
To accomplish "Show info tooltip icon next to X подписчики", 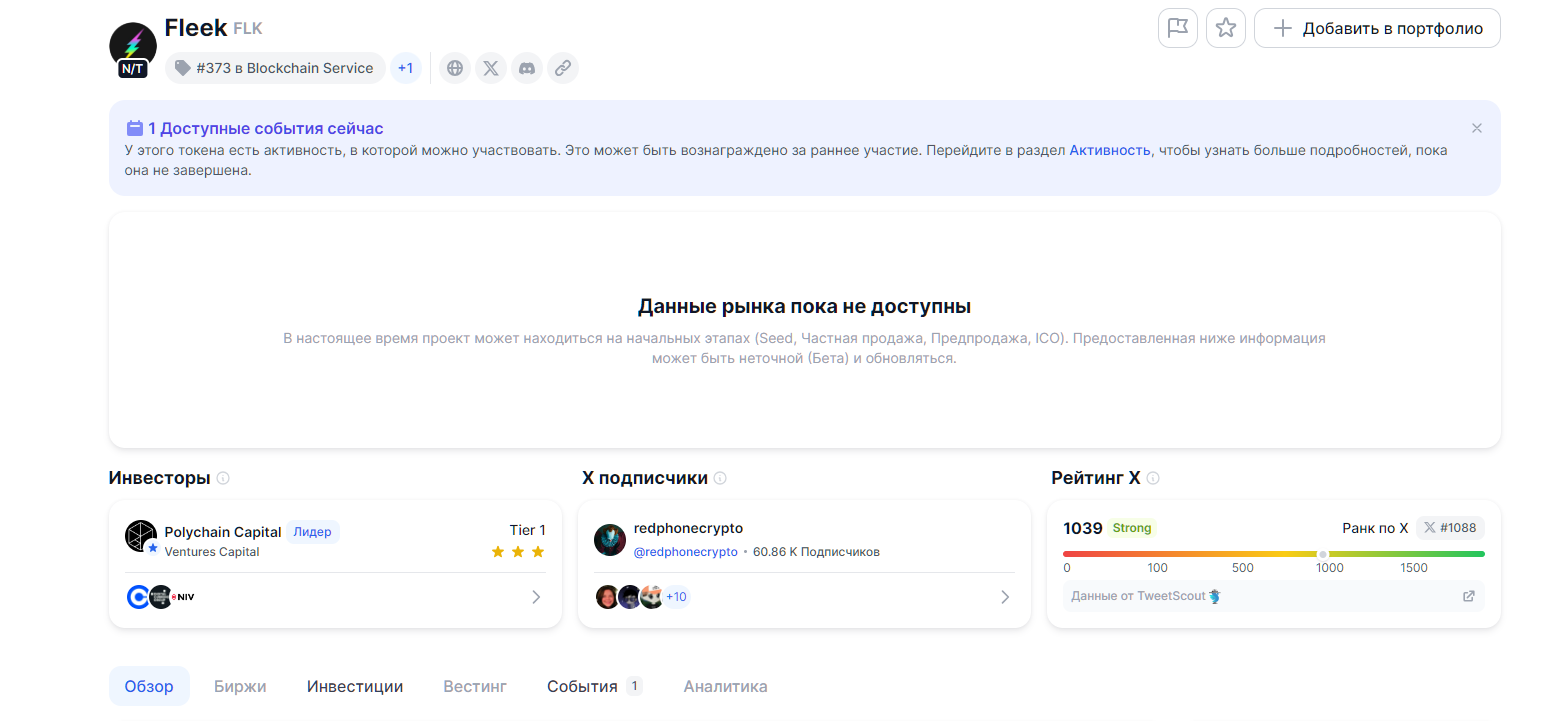I will [720, 478].
